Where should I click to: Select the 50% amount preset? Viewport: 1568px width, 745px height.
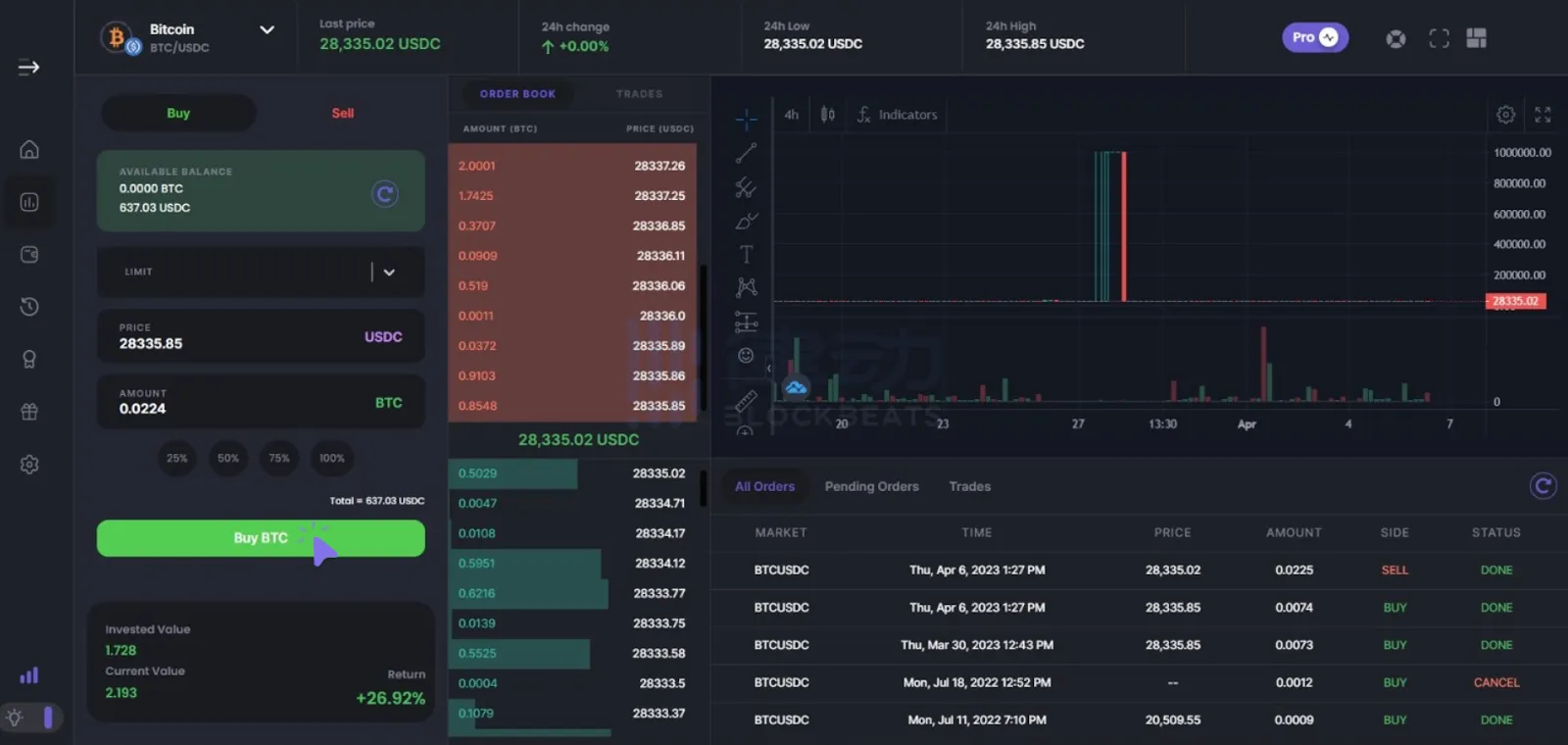[x=228, y=458]
